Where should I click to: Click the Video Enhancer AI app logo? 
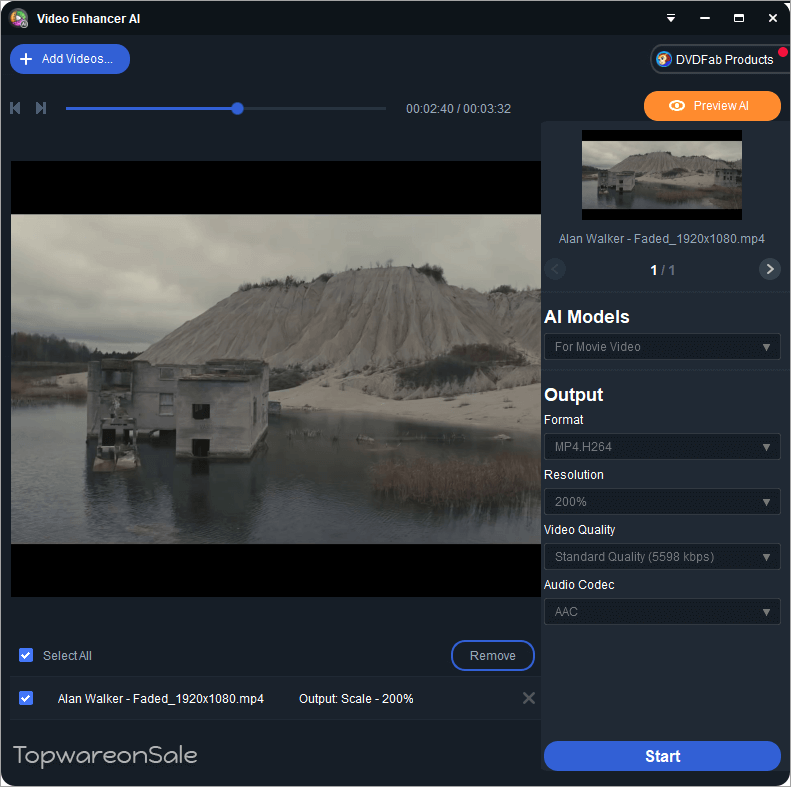(19, 18)
